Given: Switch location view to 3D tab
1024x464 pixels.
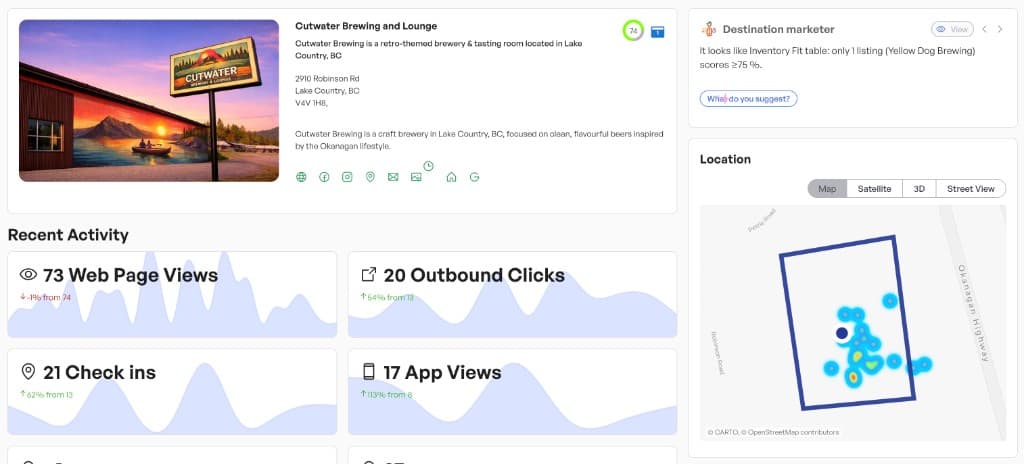Looking at the screenshot, I should tap(919, 189).
